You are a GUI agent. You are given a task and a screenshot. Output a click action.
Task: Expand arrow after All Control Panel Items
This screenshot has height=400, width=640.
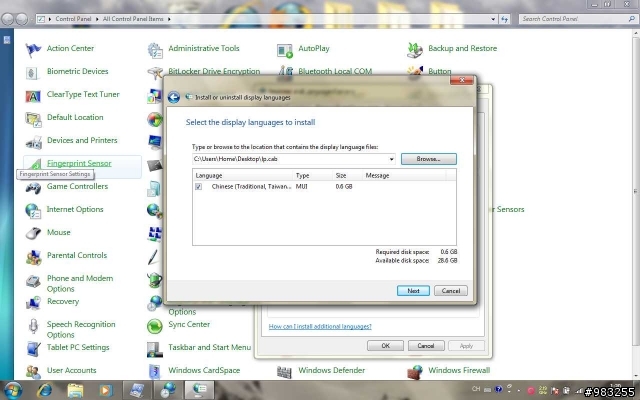(x=169, y=19)
